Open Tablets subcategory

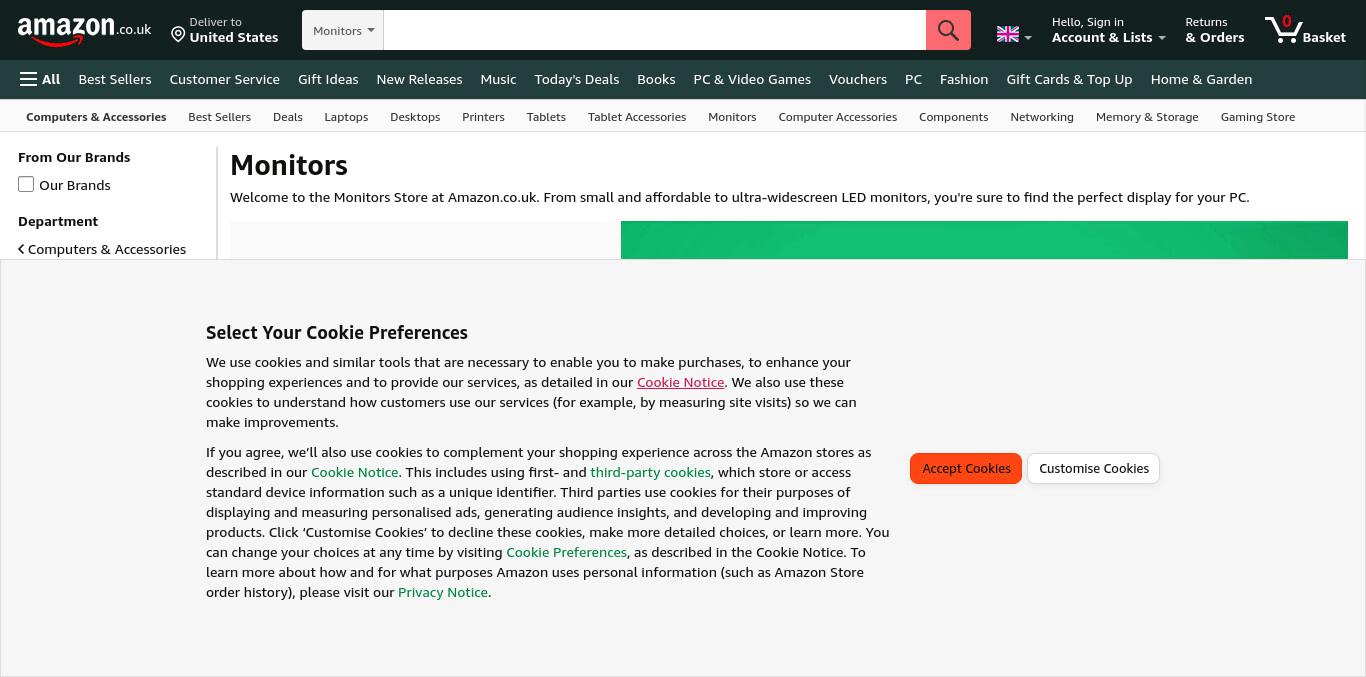[x=546, y=117]
